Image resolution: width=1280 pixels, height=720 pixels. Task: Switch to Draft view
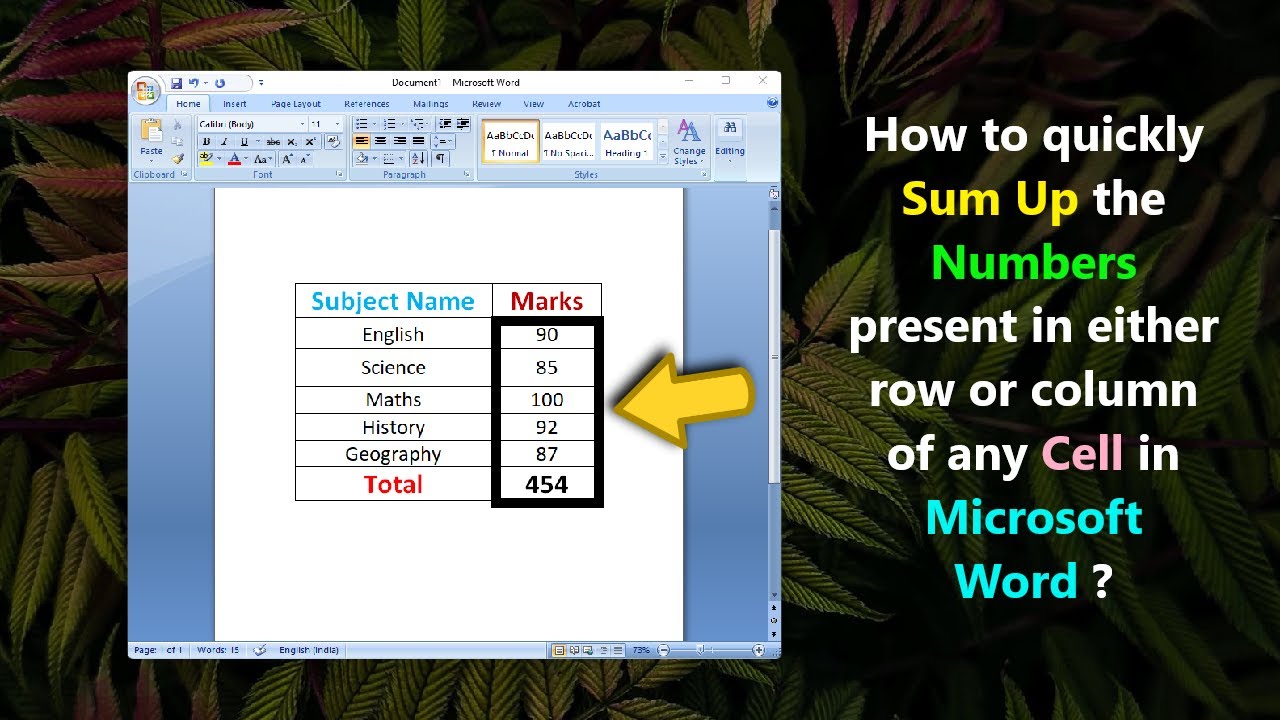tap(618, 650)
